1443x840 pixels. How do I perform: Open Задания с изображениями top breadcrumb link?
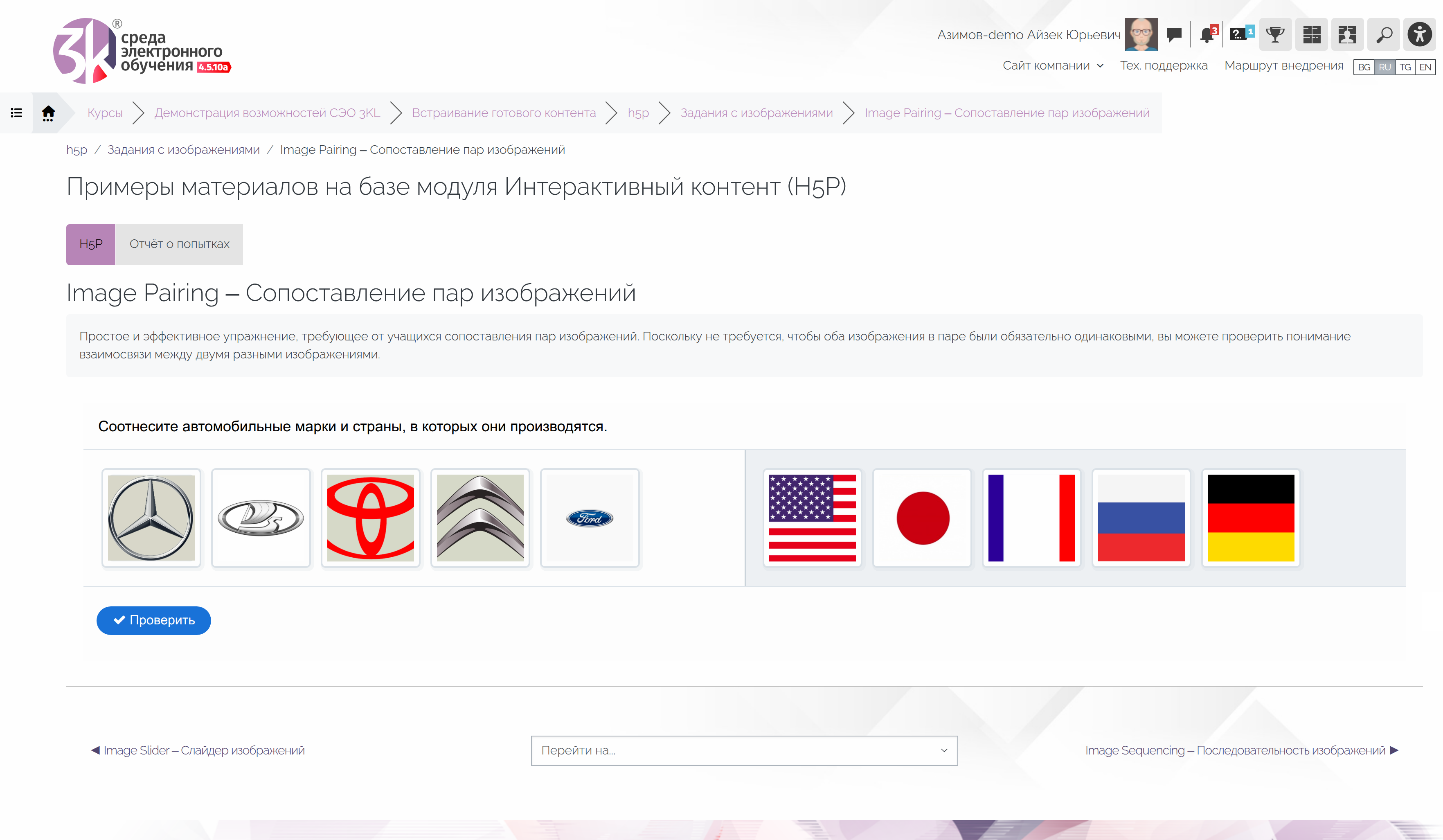click(x=756, y=113)
